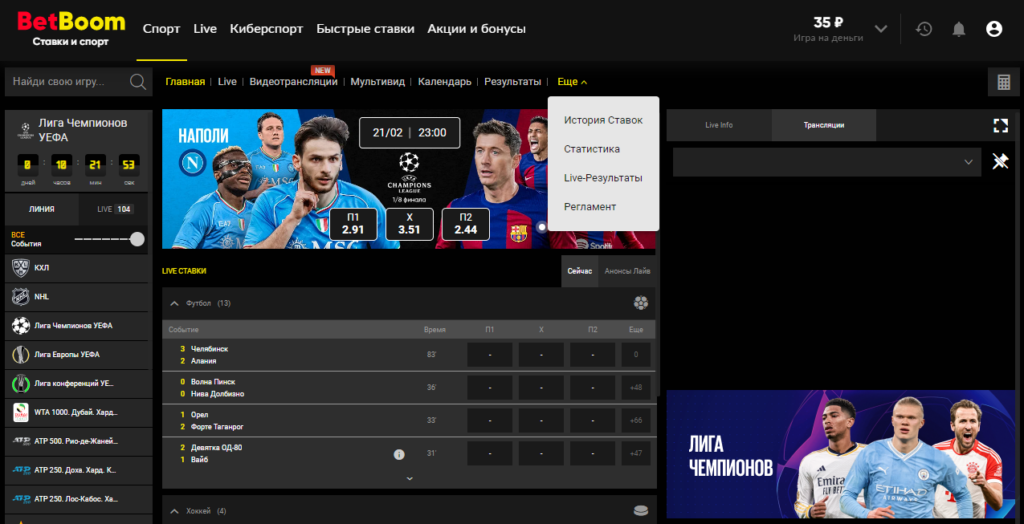Show Анонсы Лайв bets
Screen dimensions: 1024x524
point(627,271)
